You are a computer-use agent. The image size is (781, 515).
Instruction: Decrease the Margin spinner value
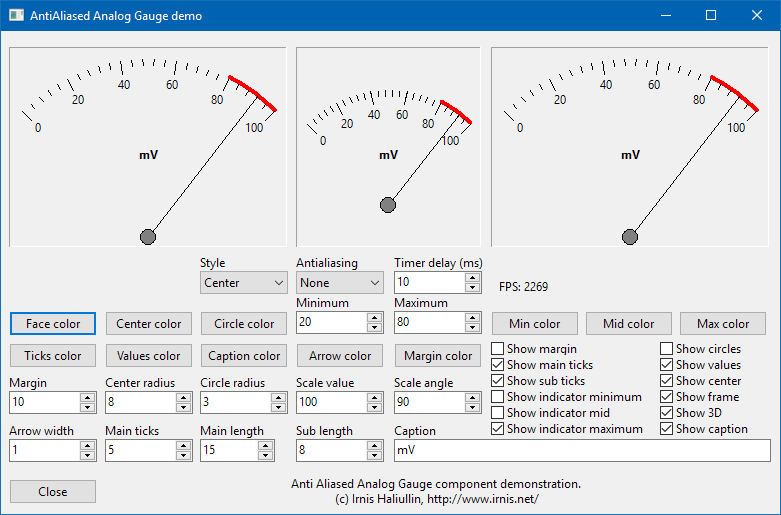click(x=87, y=407)
